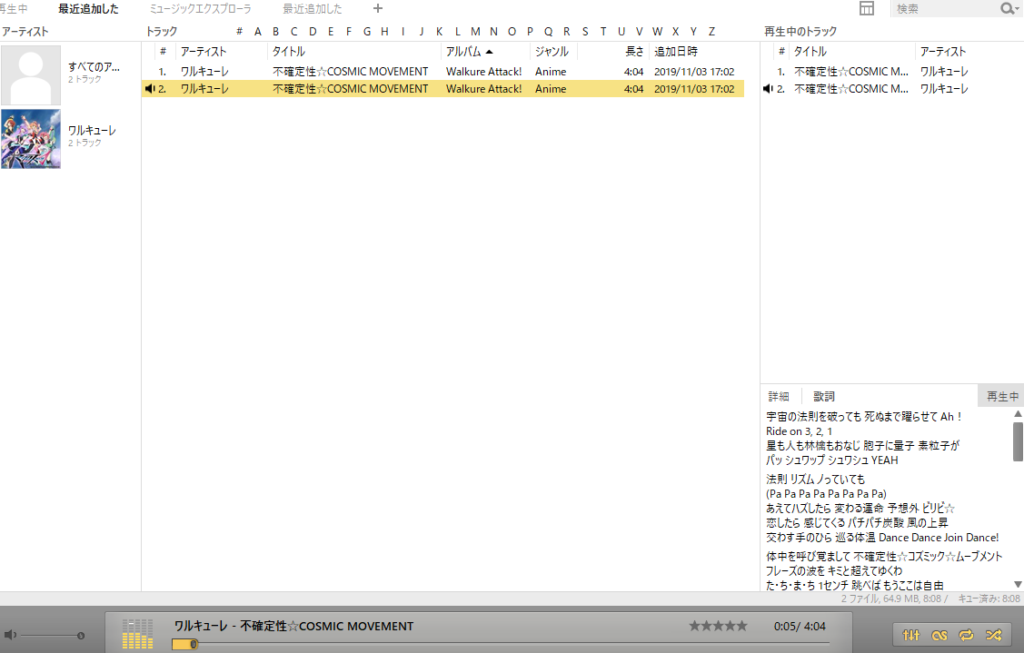Jump to letter A in the alphabet bar
This screenshot has width=1024, height=653.
coord(258,31)
